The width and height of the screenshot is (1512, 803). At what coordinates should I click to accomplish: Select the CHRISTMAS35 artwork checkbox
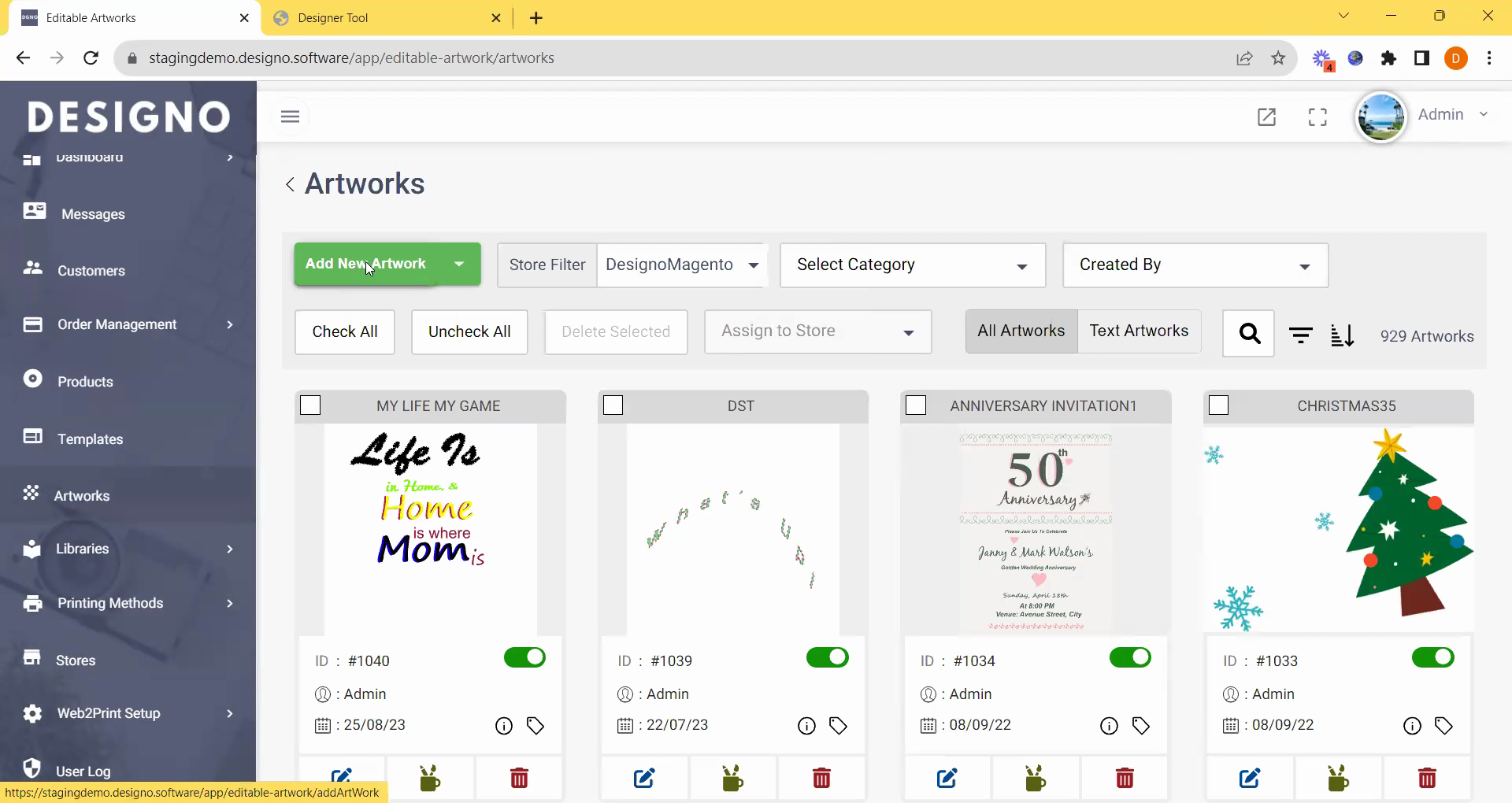coord(1218,405)
